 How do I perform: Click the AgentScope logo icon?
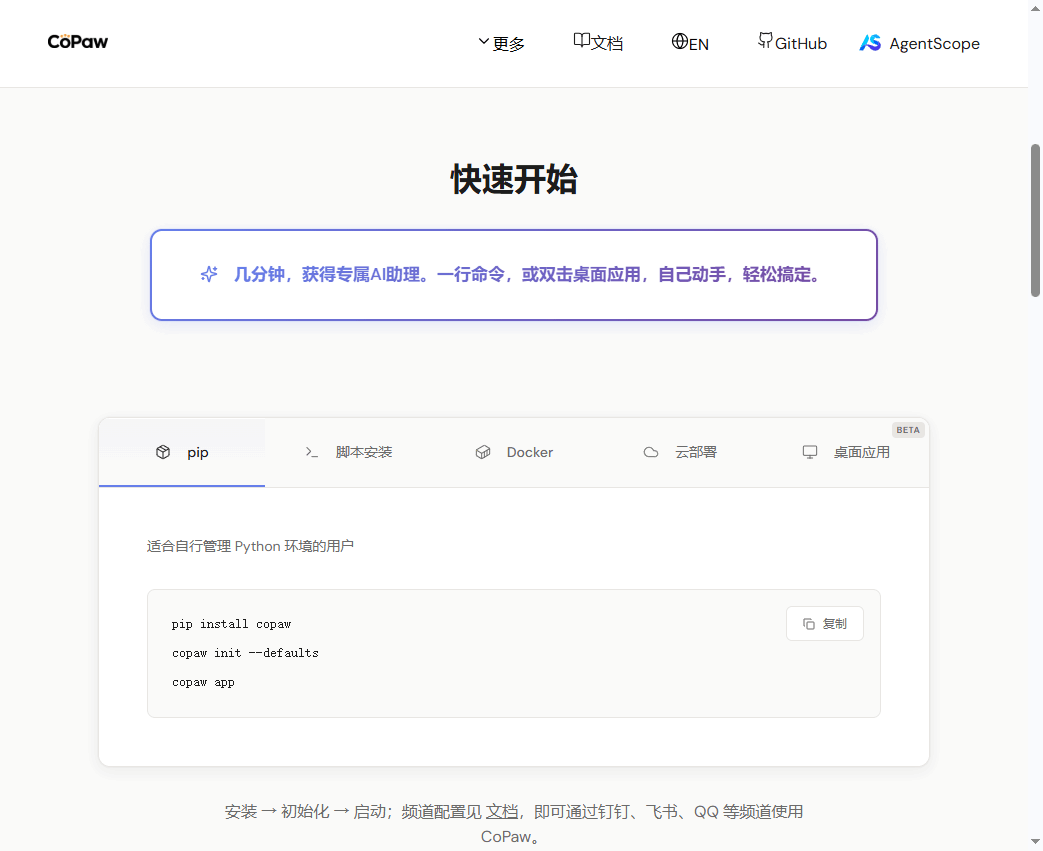(870, 43)
